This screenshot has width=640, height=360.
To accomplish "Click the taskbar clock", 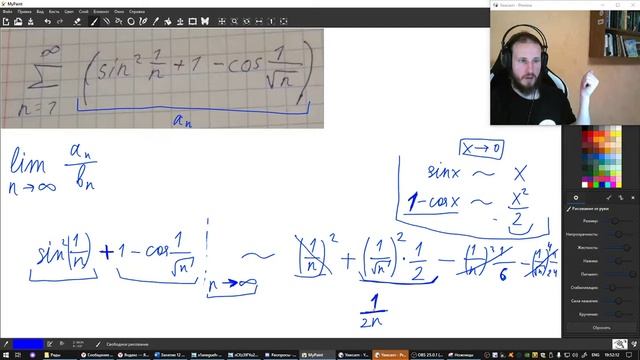I will point(612,355).
